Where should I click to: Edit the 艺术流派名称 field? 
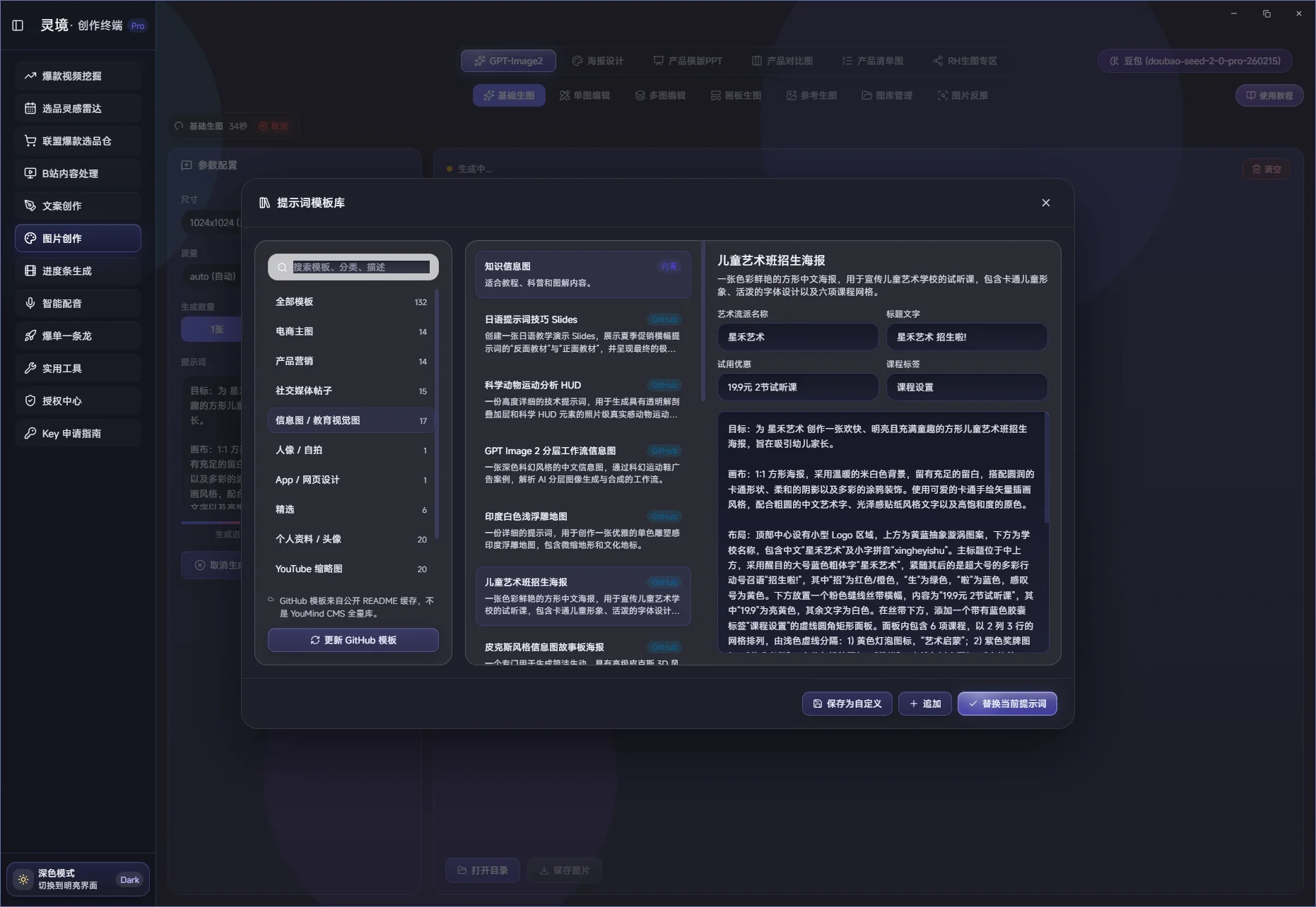tap(798, 337)
